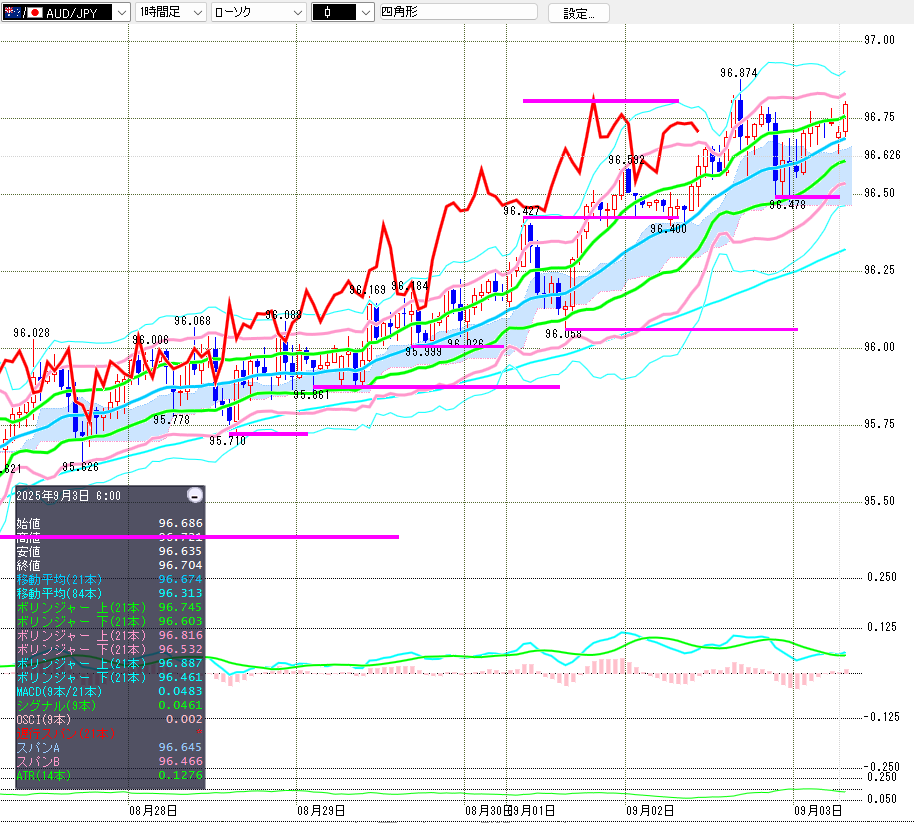Click the 95.50 price axis label
Screen dimensions: 914x823
[879, 501]
